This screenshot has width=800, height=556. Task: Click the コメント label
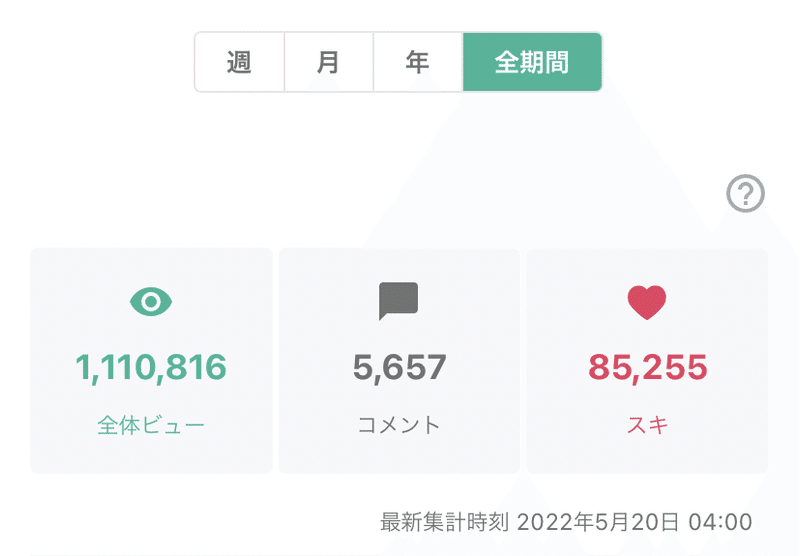pyautogui.click(x=399, y=425)
